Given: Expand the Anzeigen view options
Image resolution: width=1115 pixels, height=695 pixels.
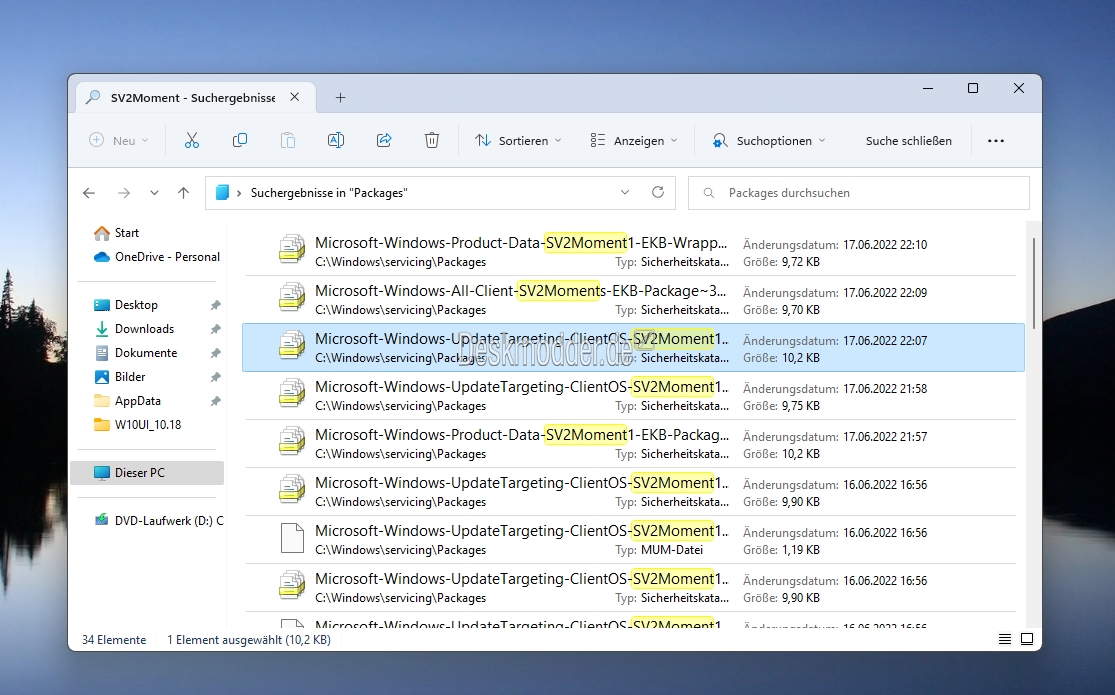Looking at the screenshot, I should pos(634,141).
